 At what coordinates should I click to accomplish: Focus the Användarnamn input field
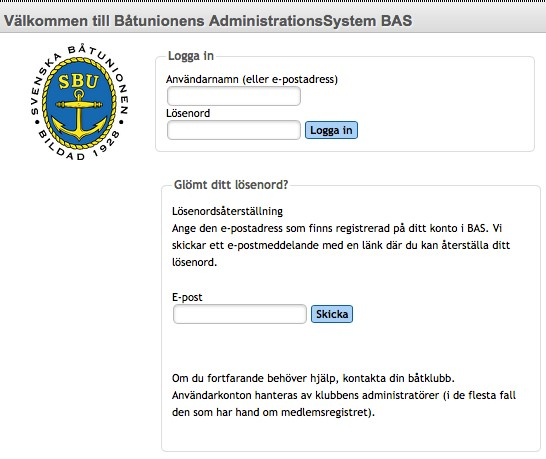234,96
